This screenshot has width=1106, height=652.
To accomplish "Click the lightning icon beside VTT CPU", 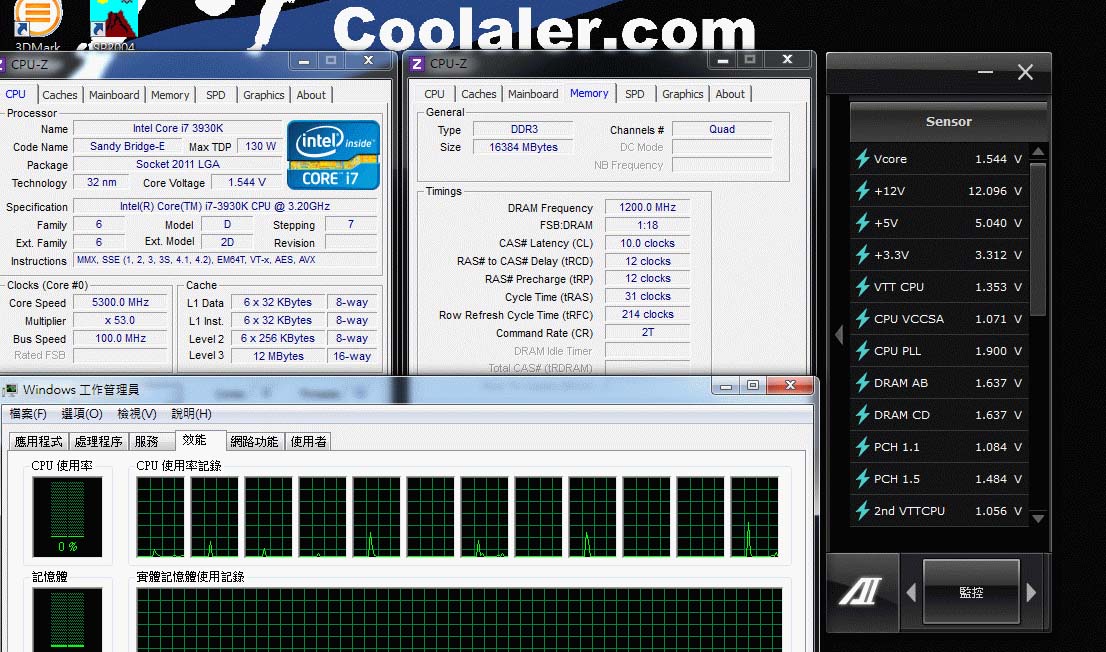I will tap(862, 286).
